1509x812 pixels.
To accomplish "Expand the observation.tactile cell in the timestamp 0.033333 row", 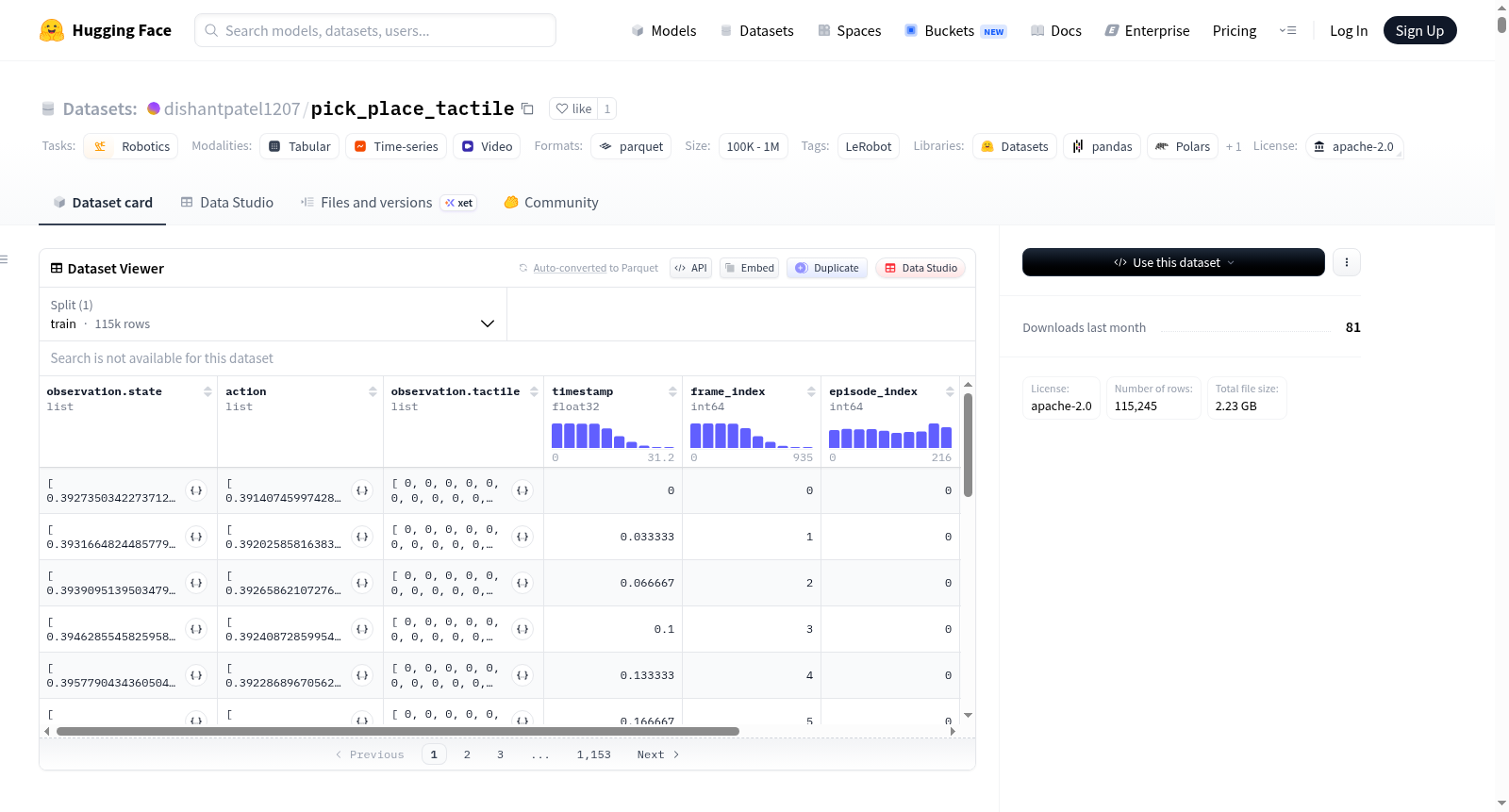I will point(522,537).
